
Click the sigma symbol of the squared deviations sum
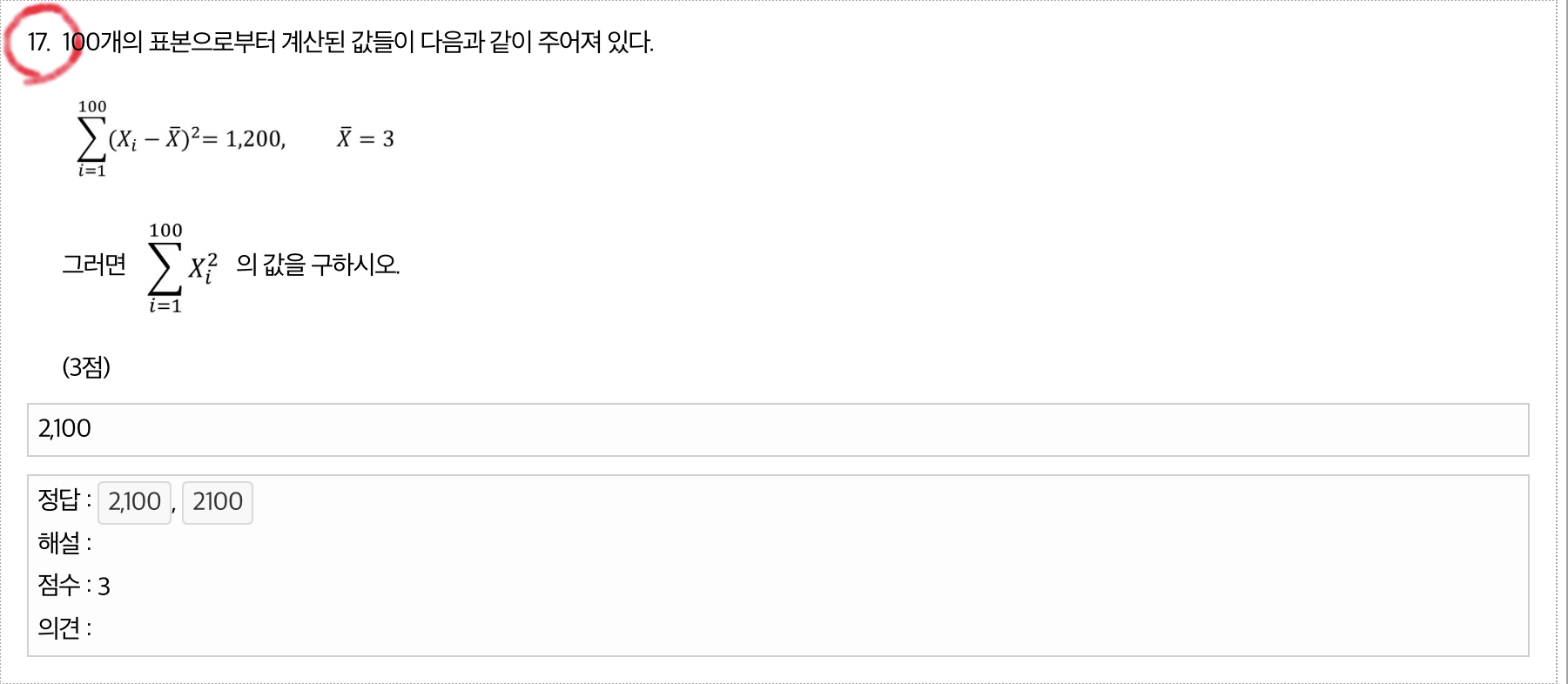pyautogui.click(x=91, y=139)
